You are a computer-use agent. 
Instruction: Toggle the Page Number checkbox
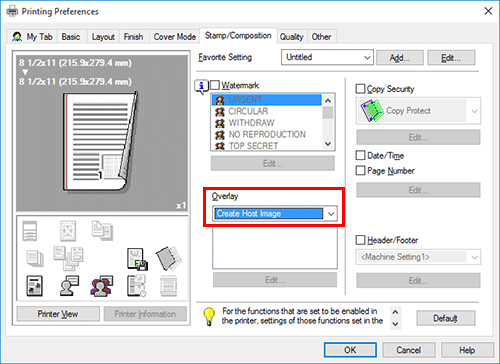pyautogui.click(x=360, y=171)
